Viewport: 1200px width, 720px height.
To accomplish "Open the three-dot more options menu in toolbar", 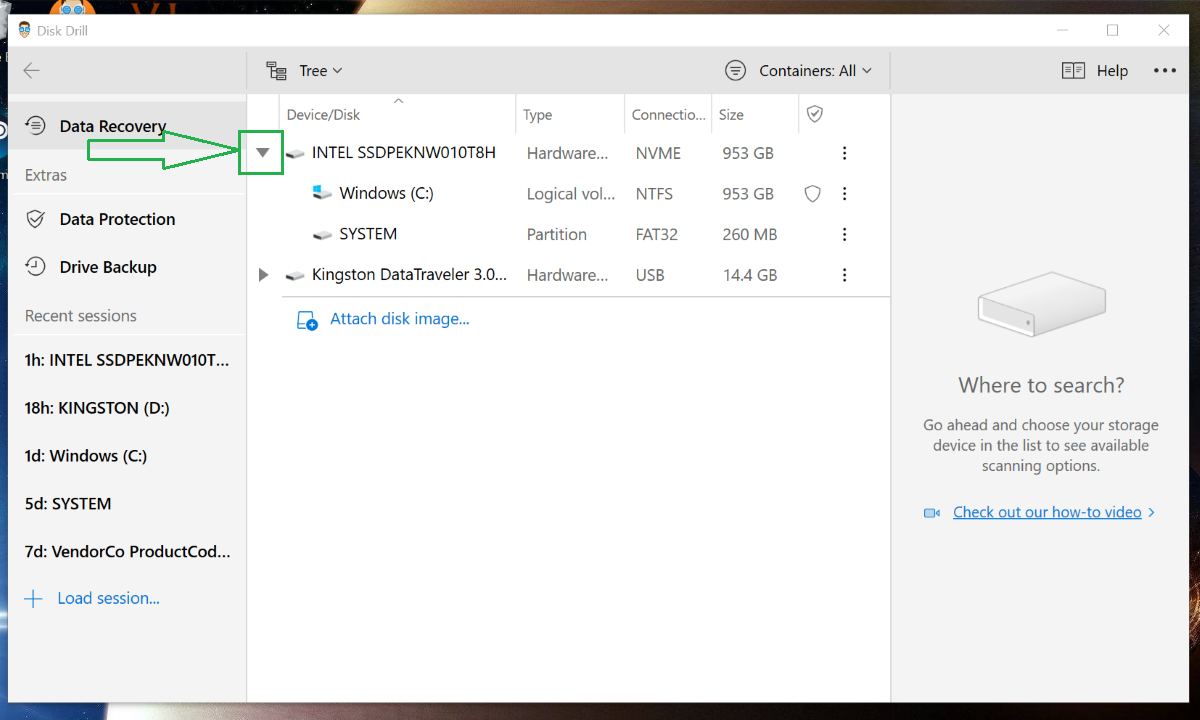I will 1165,71.
